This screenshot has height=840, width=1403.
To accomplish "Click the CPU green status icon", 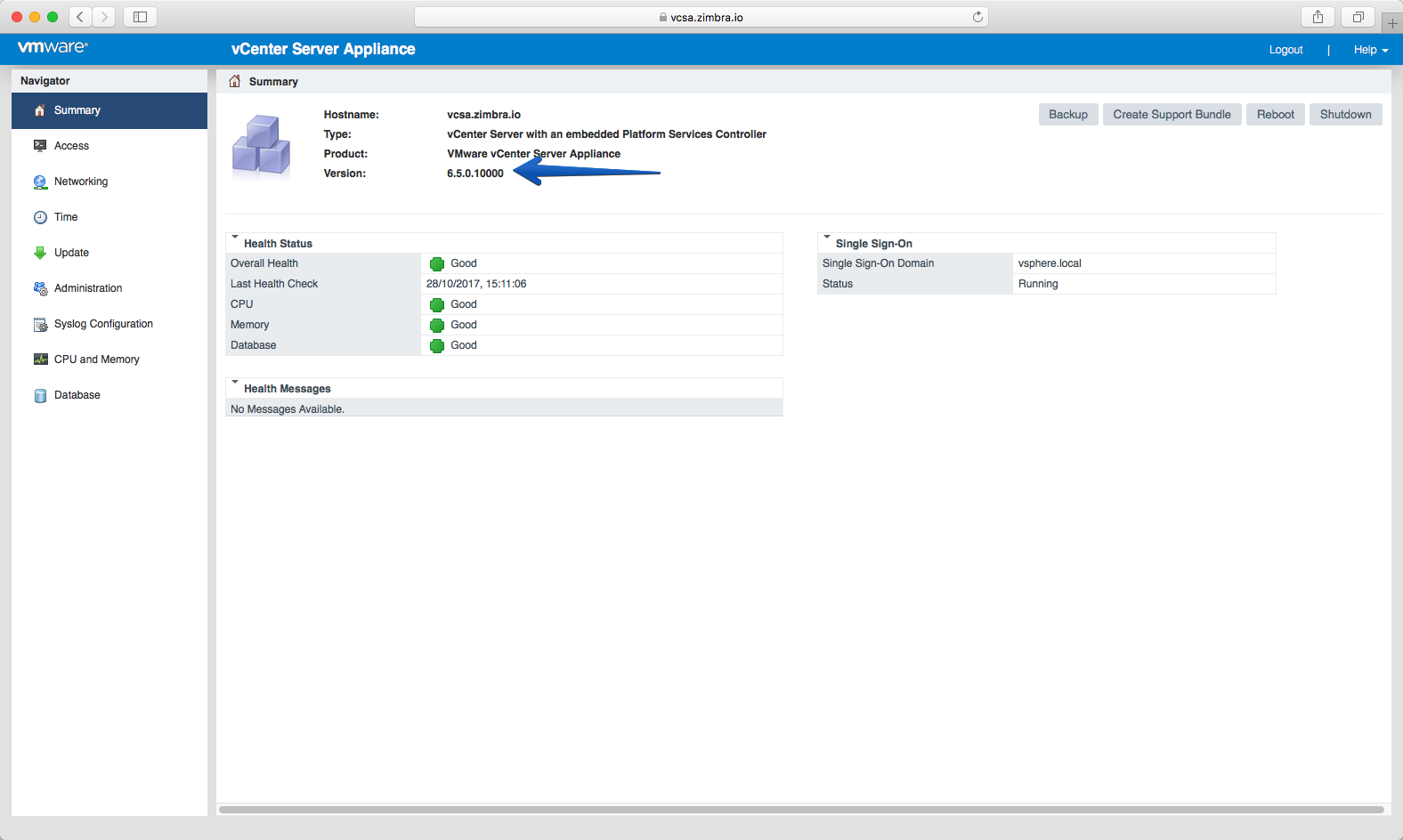I will coord(437,304).
